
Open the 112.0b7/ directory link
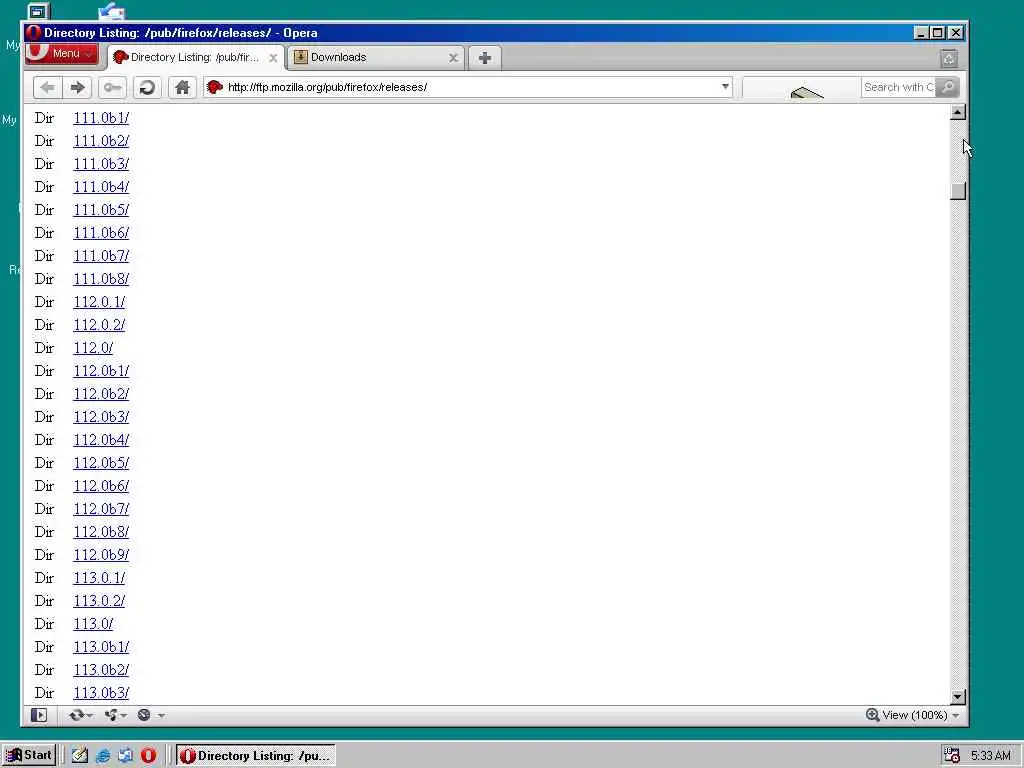pos(101,509)
